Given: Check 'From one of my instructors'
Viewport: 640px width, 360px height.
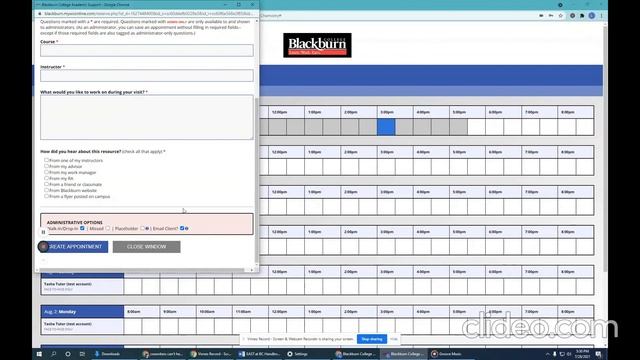Looking at the screenshot, I should (47, 160).
